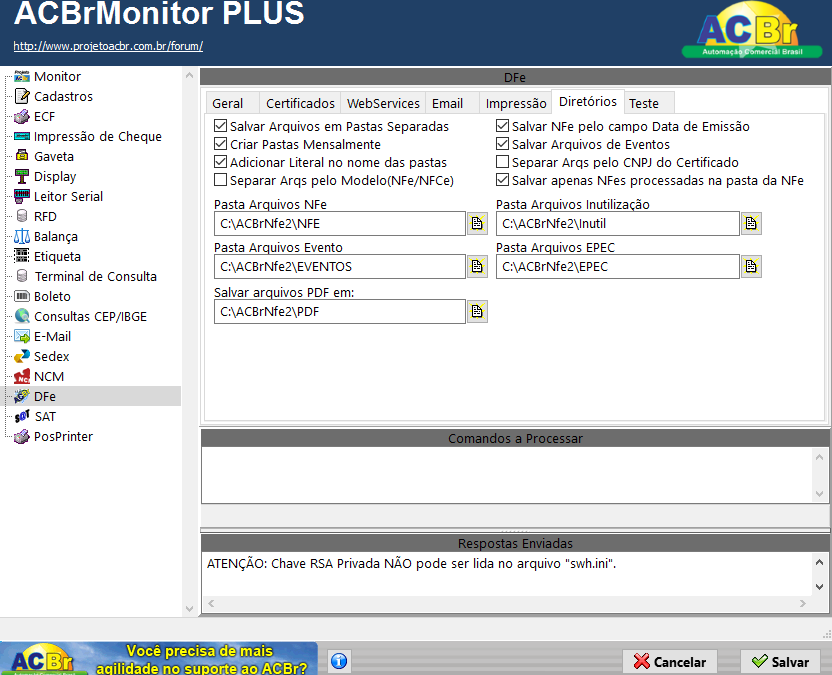Open the SAT icon in sidebar
The image size is (832, 675).
22,417
